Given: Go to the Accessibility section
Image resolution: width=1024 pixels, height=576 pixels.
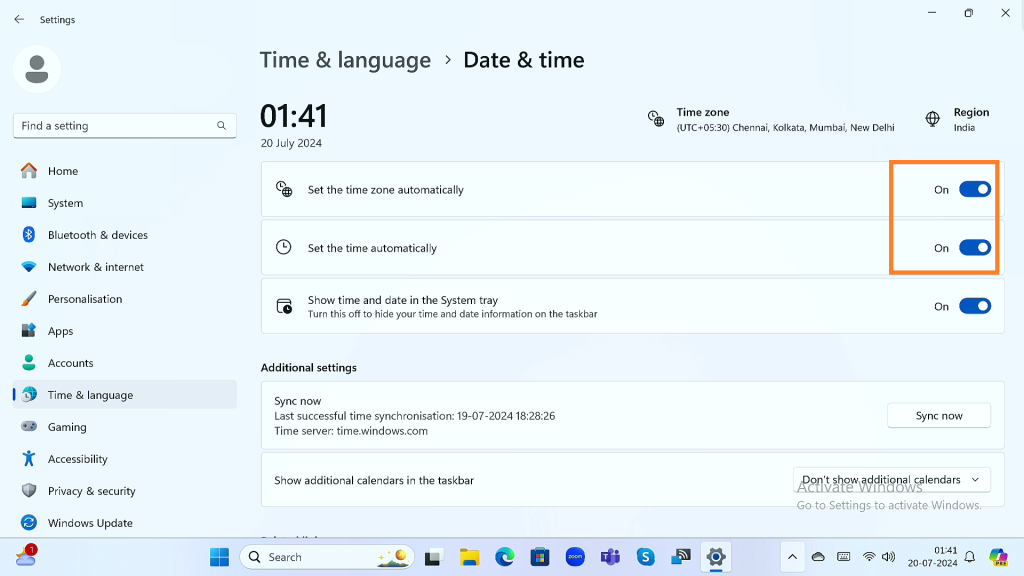Looking at the screenshot, I should point(77,459).
